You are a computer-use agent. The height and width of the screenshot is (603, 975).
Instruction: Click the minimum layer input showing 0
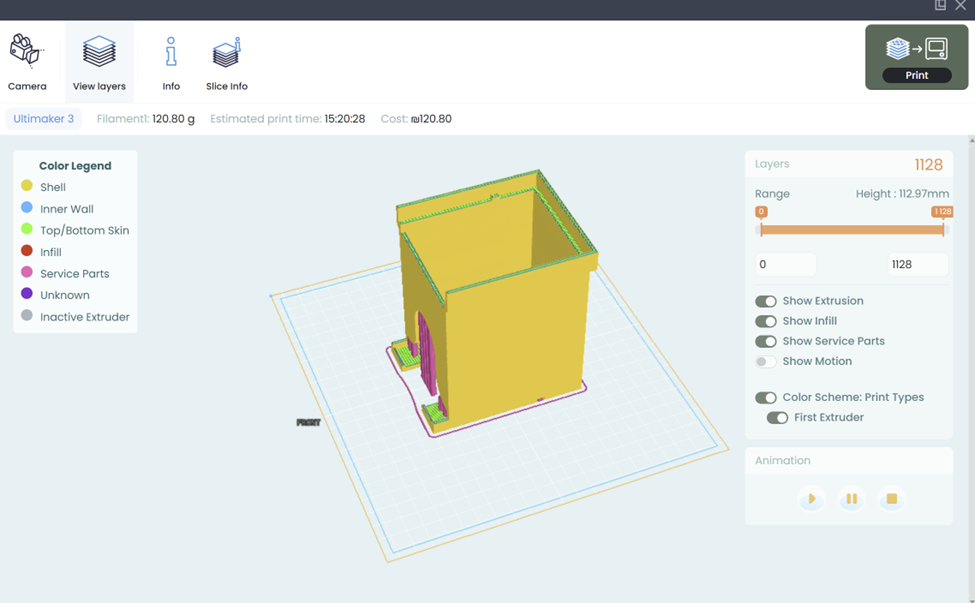785,264
